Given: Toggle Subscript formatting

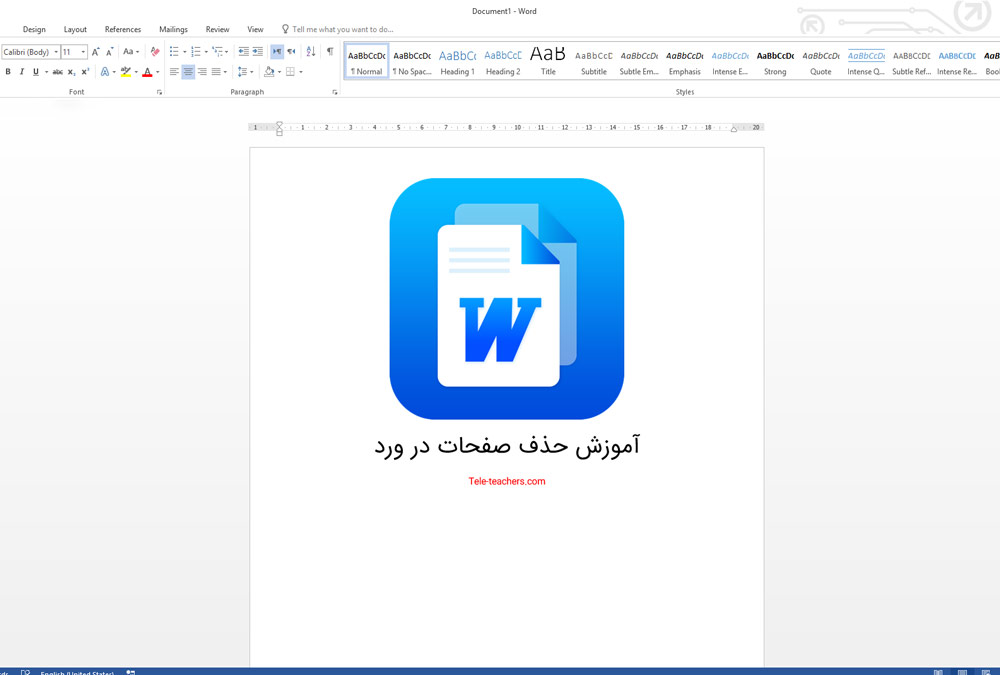Looking at the screenshot, I should pos(71,72).
